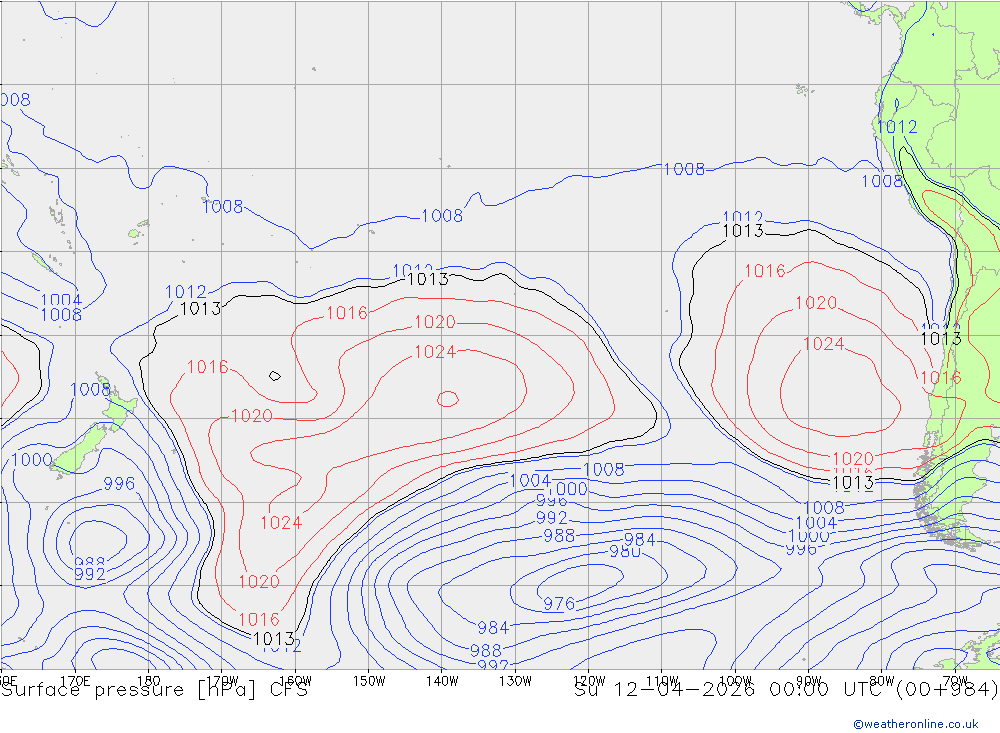Viewport: 1000px width, 733px height.
Task: Click the 160W longitude label
Action: (x=295, y=681)
